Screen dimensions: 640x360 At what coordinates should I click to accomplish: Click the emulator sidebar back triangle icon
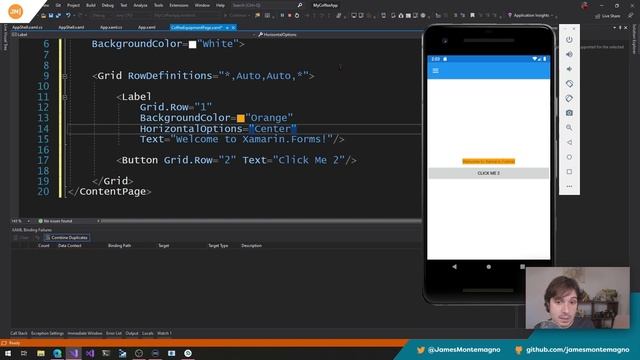569,142
